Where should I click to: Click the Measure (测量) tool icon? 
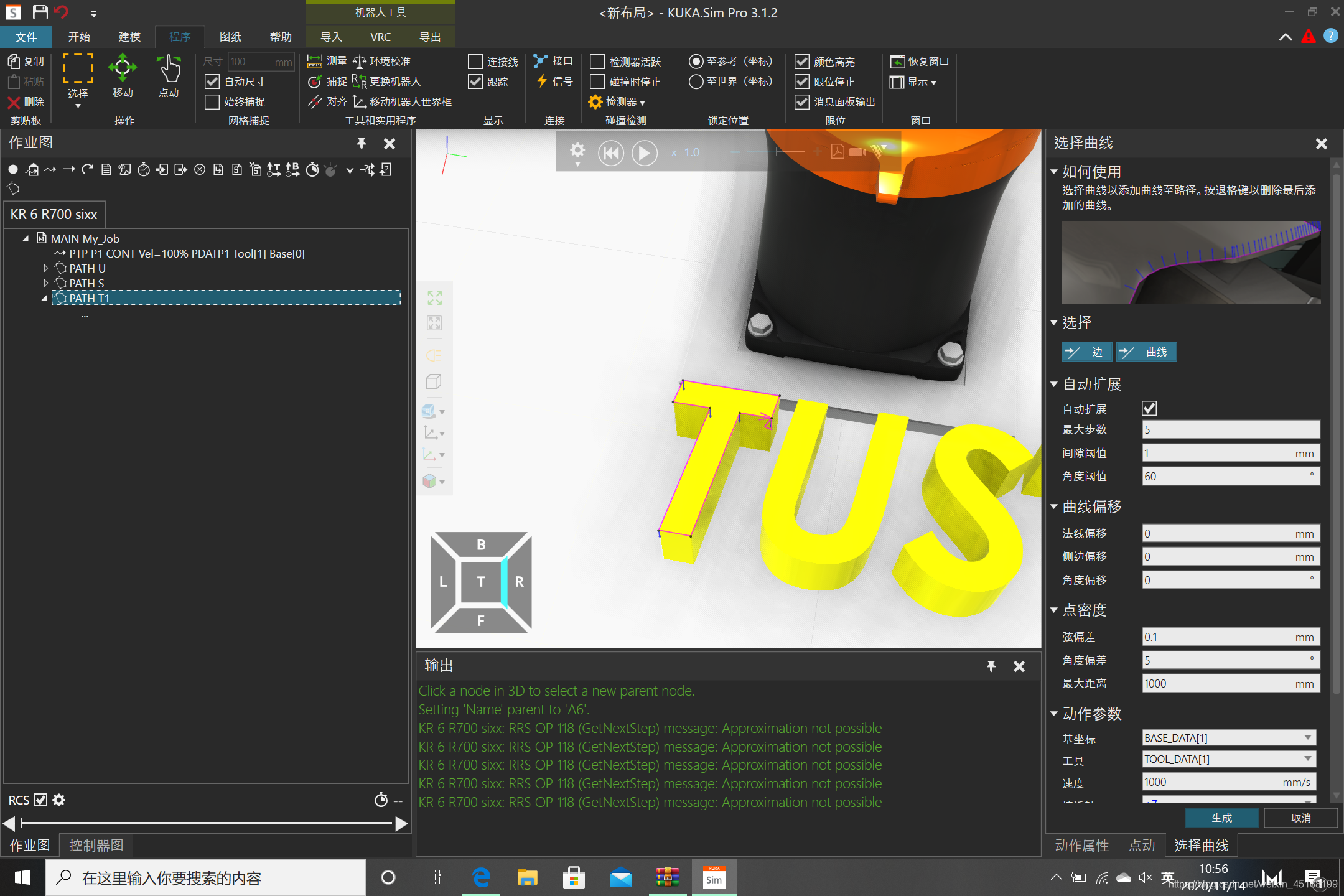[x=315, y=61]
